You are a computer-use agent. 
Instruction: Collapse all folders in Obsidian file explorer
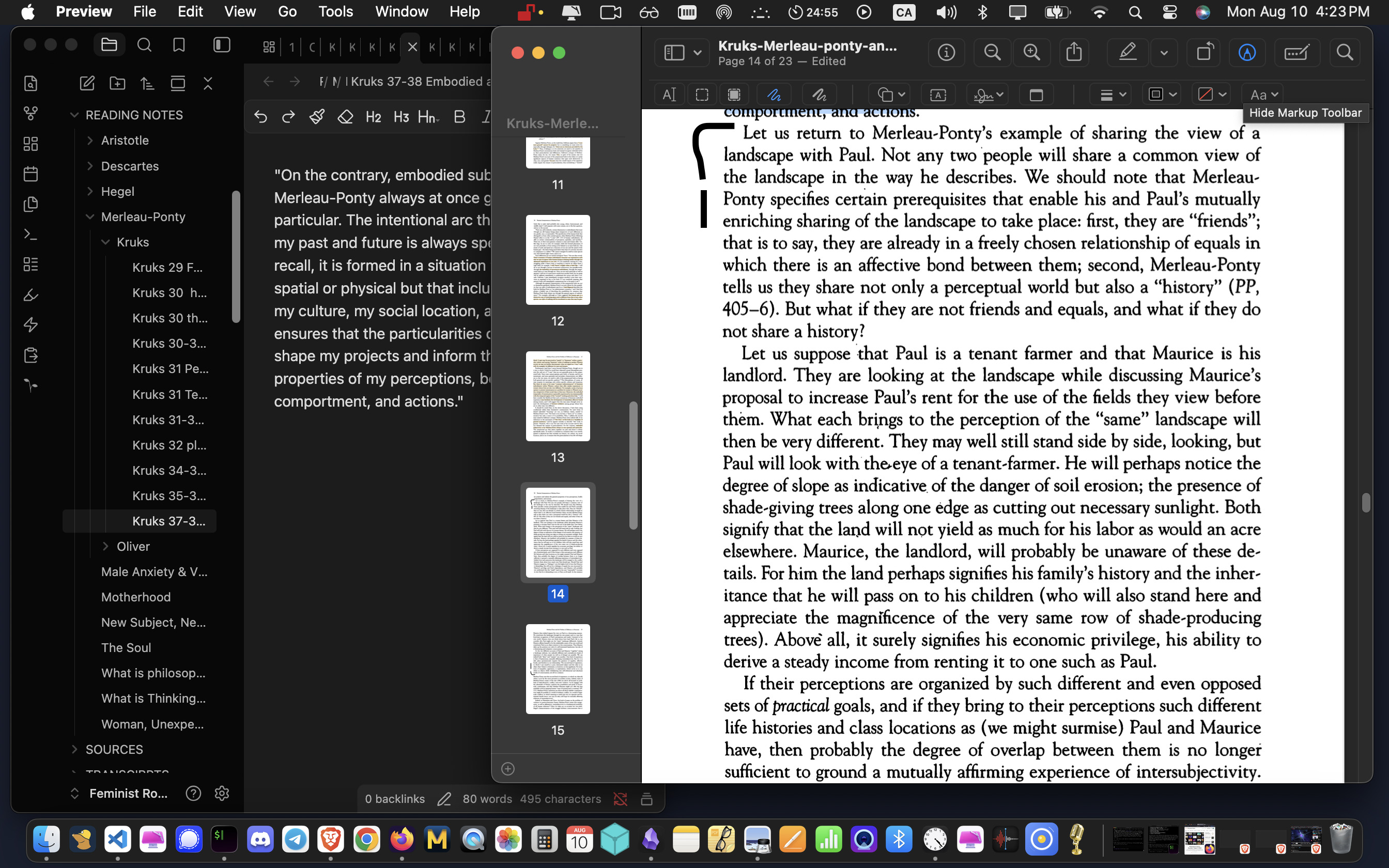208,83
